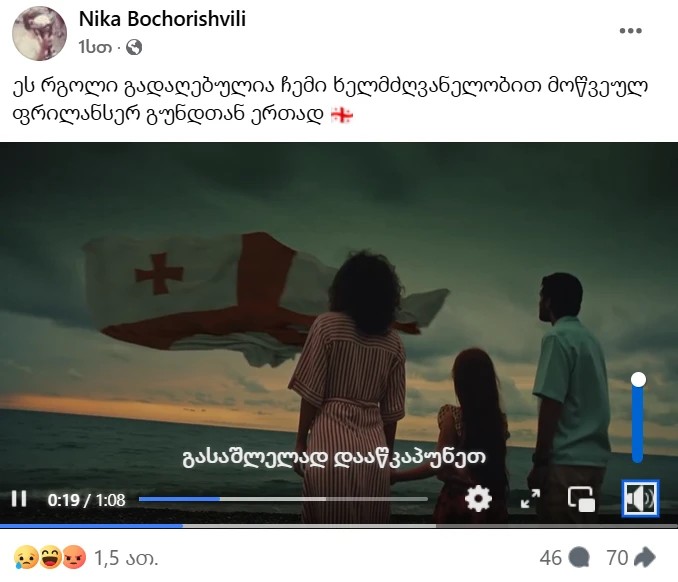Show the laughing reaction list
Image resolution: width=678 pixels, height=582 pixels.
(x=51, y=558)
